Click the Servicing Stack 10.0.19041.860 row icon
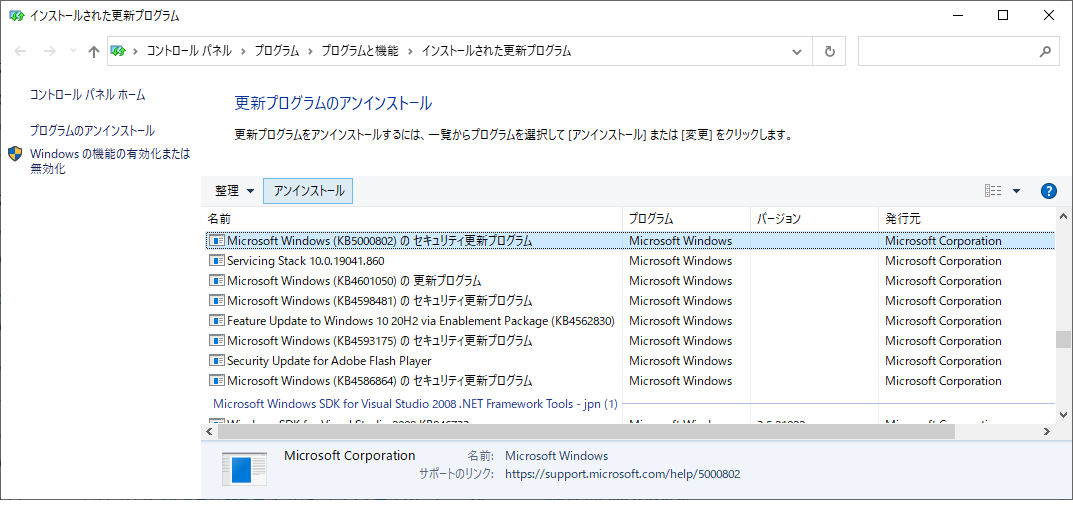Viewport: 1073px width, 522px height. coord(217,261)
